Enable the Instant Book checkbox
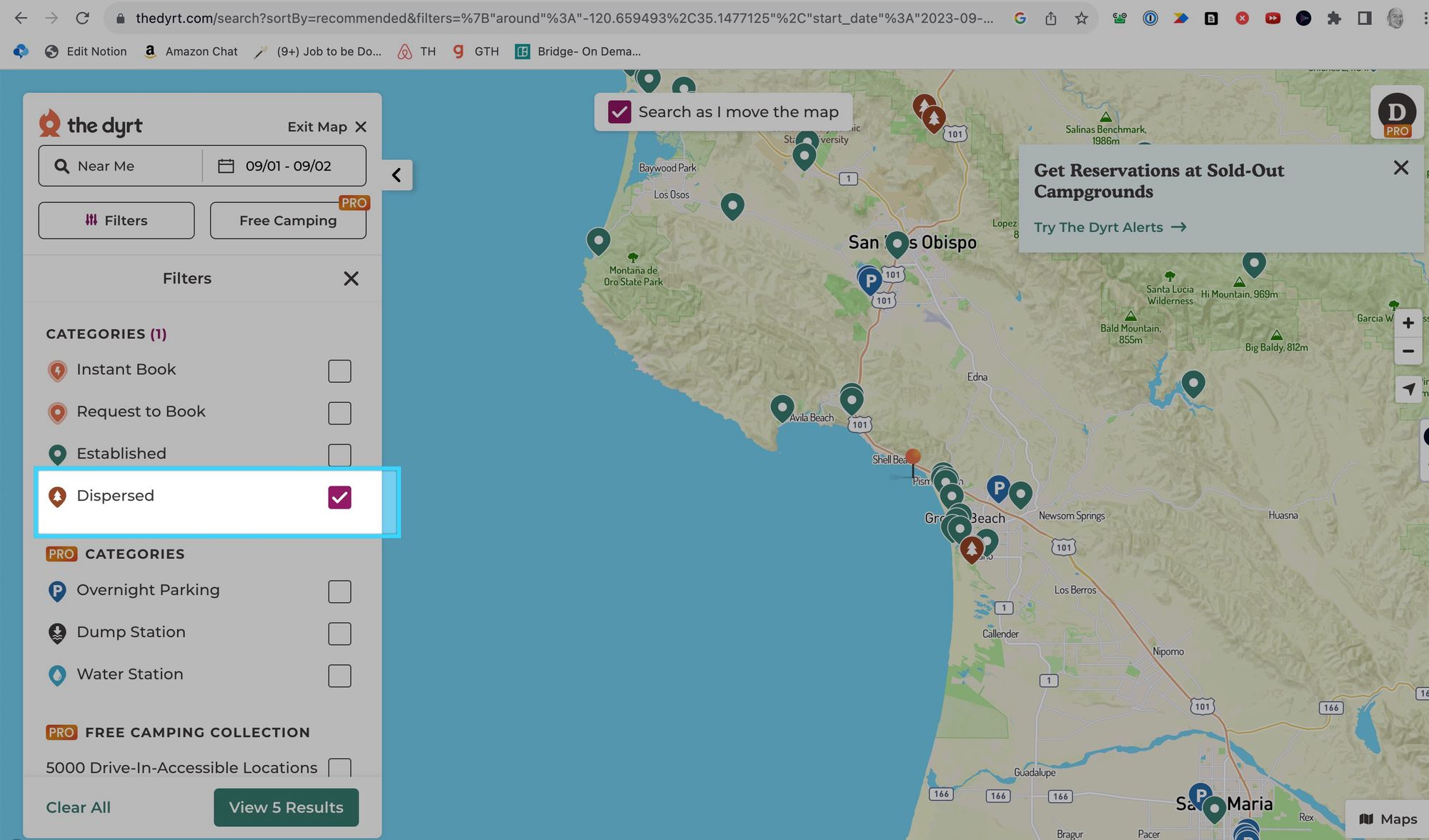 point(339,371)
